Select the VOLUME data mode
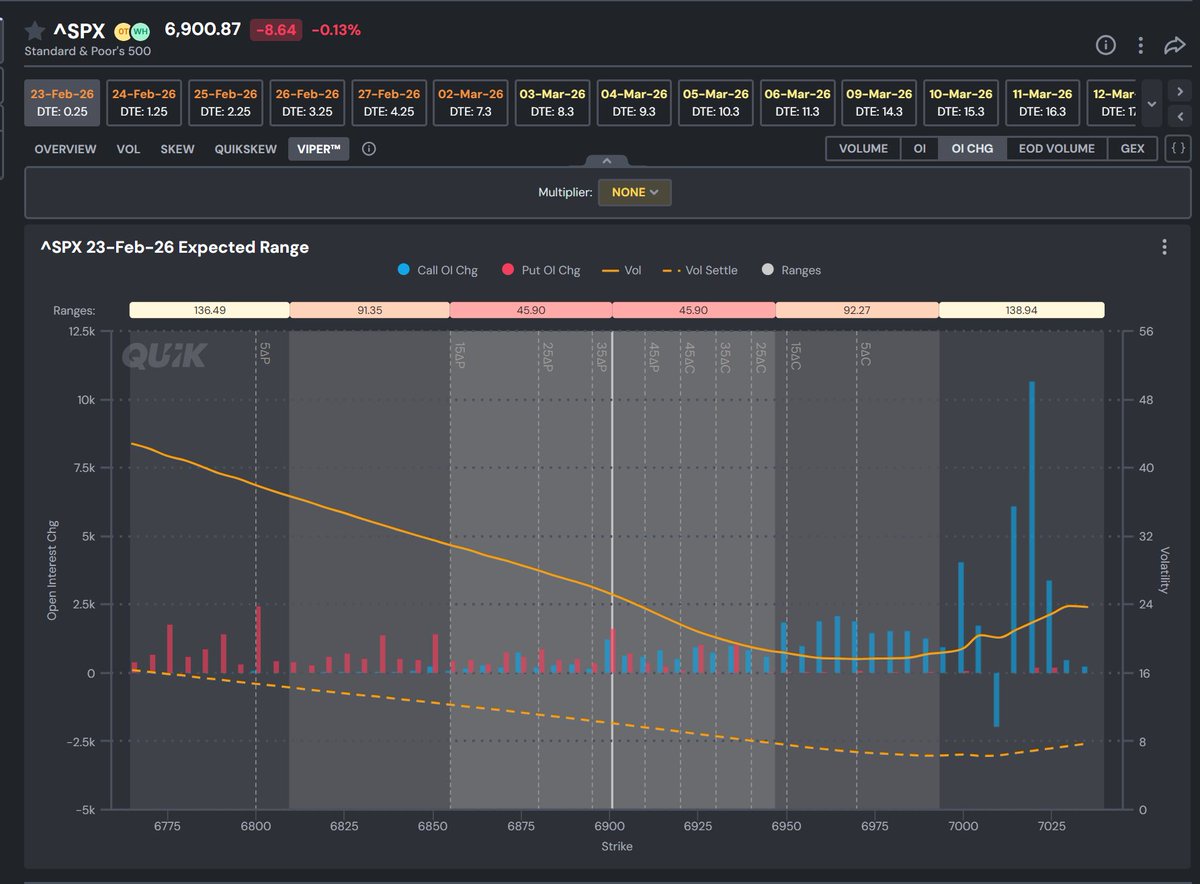Screen dimensions: 1200x884 point(863,149)
